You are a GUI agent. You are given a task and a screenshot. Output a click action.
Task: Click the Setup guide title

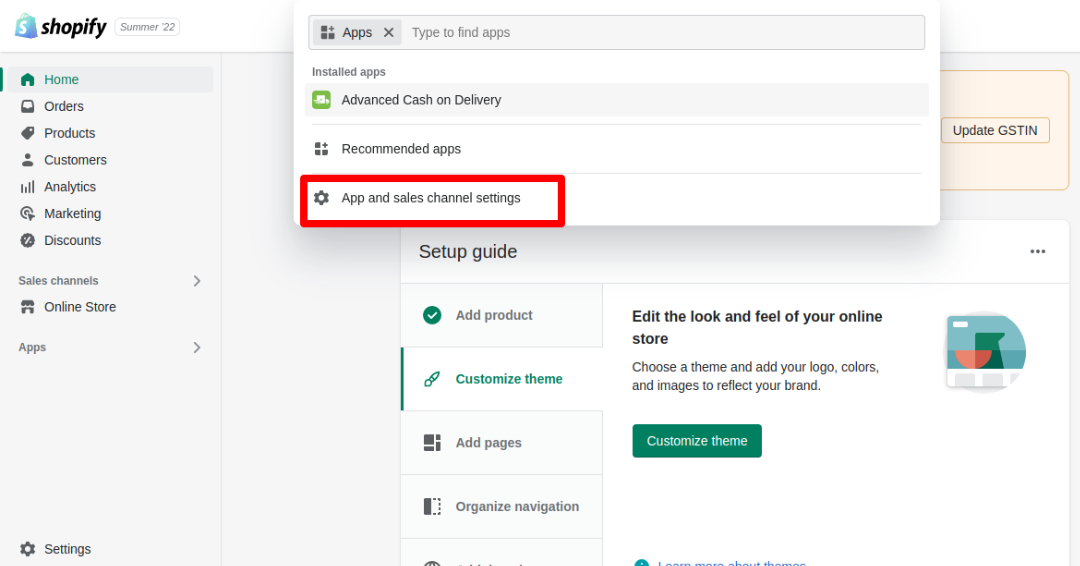[x=468, y=252]
